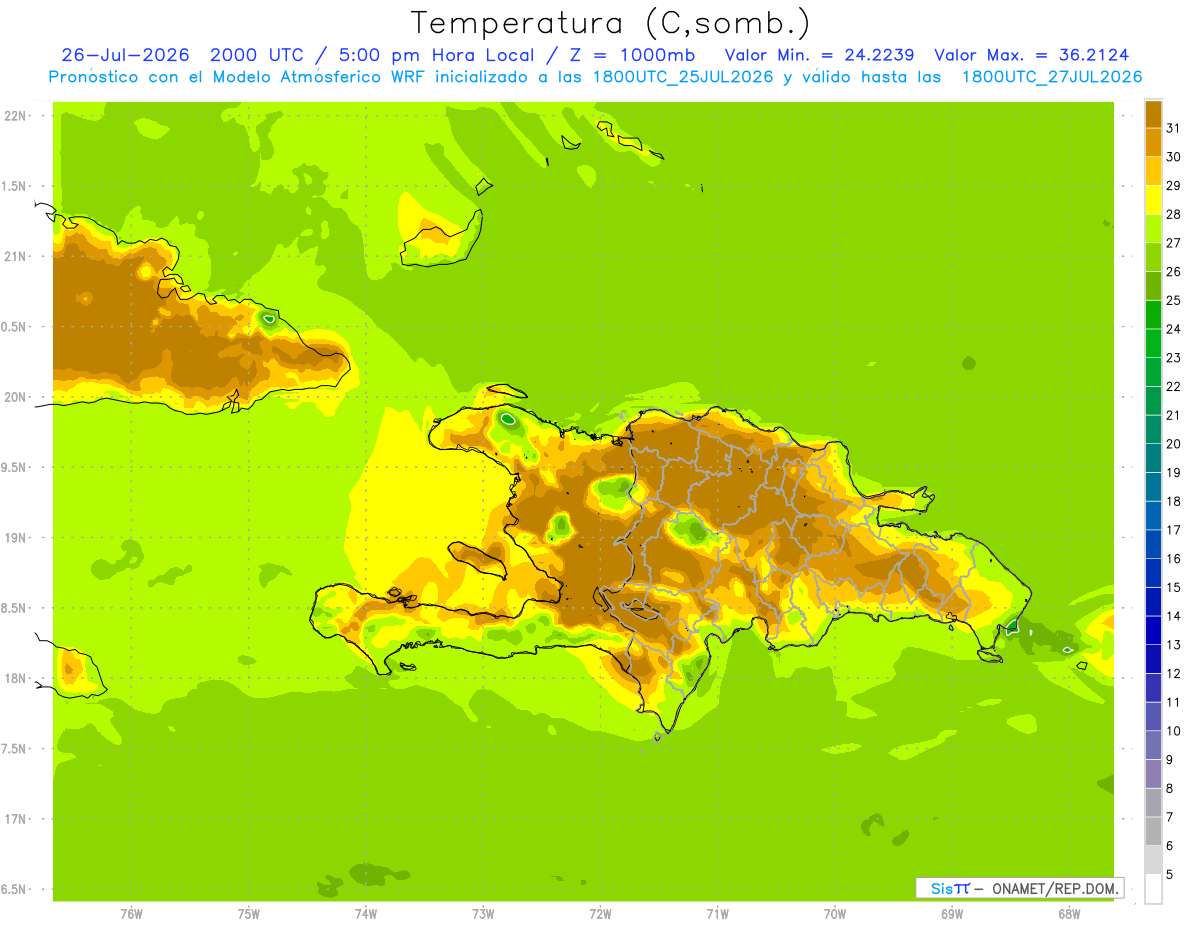Click the "71W" longitude axis label
This screenshot has width=1200, height=927.
[x=717, y=914]
